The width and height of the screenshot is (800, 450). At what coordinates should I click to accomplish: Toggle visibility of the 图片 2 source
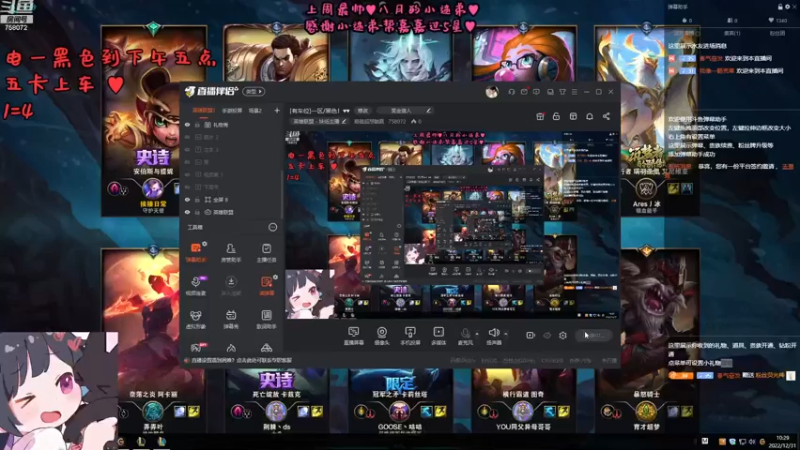[x=187, y=137]
